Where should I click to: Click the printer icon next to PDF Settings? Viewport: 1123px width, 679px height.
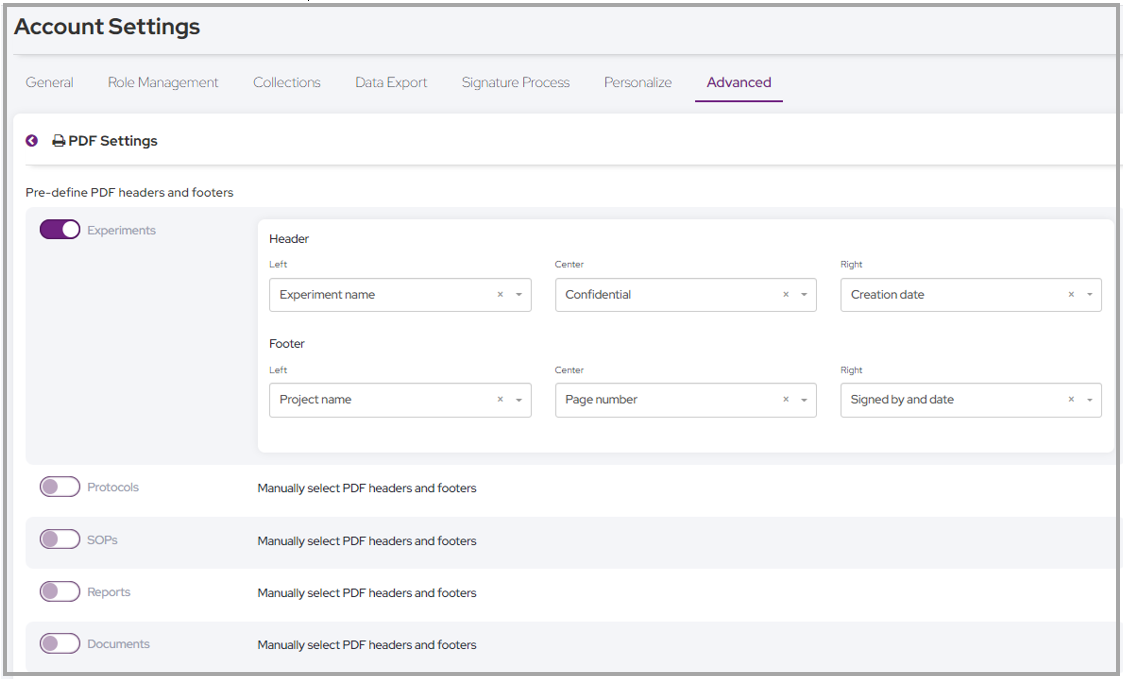click(x=55, y=140)
